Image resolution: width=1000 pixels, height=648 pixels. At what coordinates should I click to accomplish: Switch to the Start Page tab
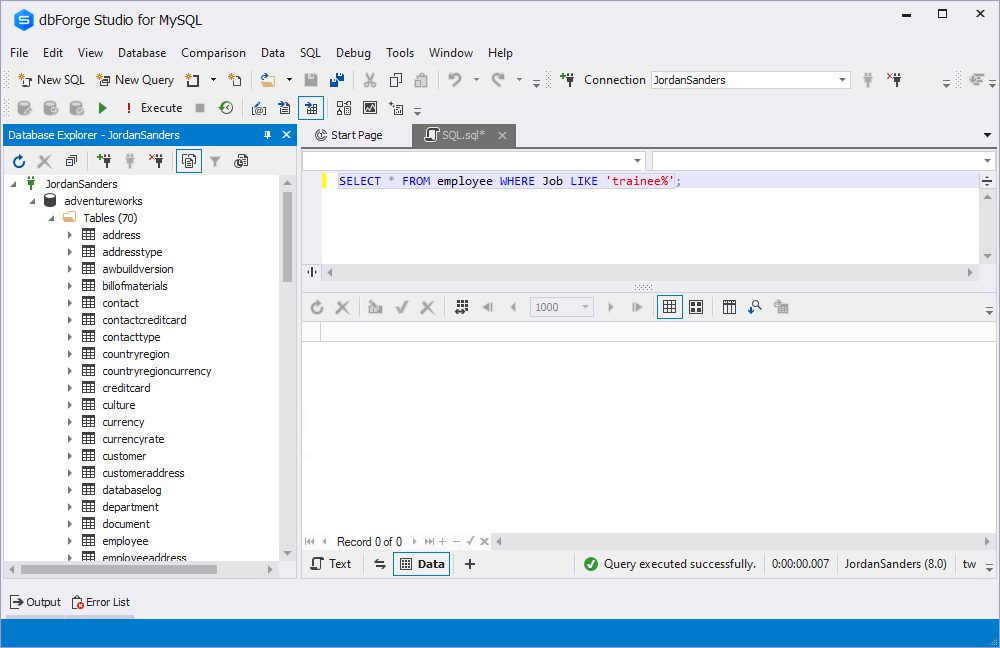(349, 135)
